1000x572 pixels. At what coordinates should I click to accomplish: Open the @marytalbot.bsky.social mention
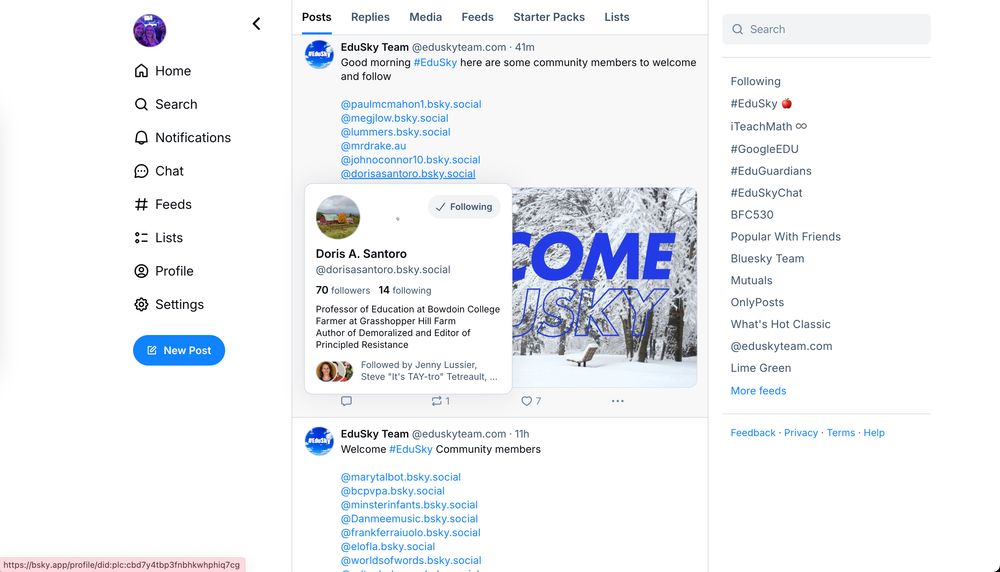[401, 477]
